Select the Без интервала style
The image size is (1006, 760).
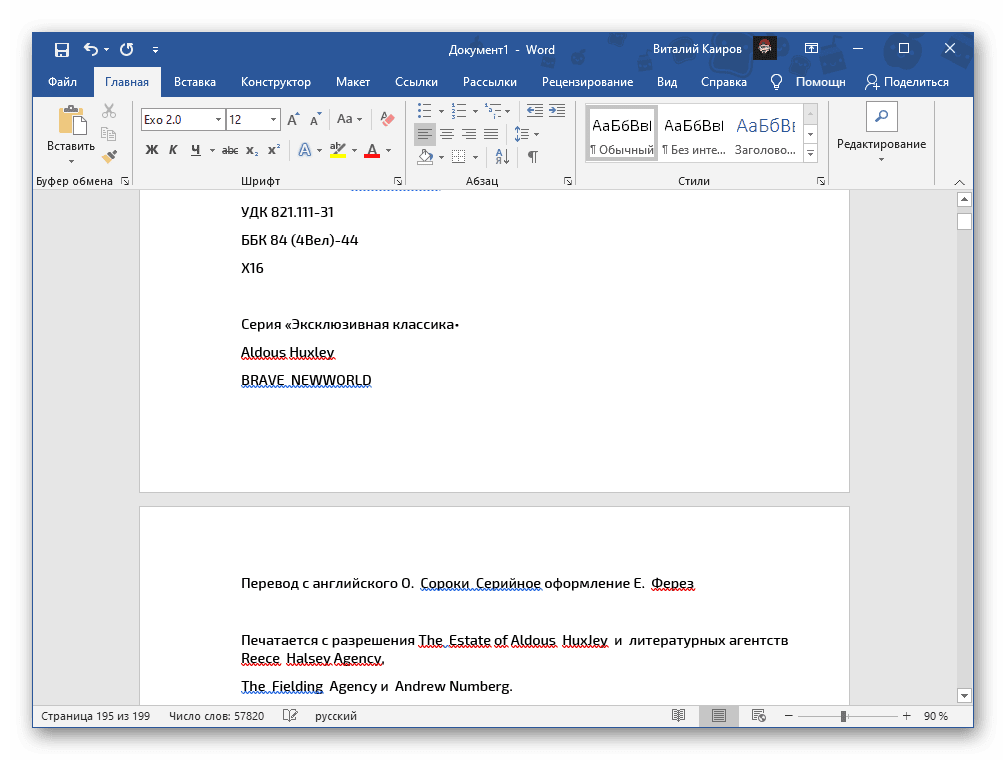click(694, 133)
